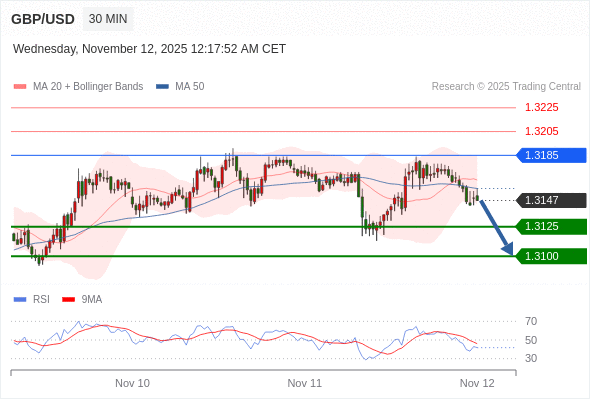Select the 30 MIN timeframe badge
This screenshot has height=400, width=590.
[x=108, y=19]
